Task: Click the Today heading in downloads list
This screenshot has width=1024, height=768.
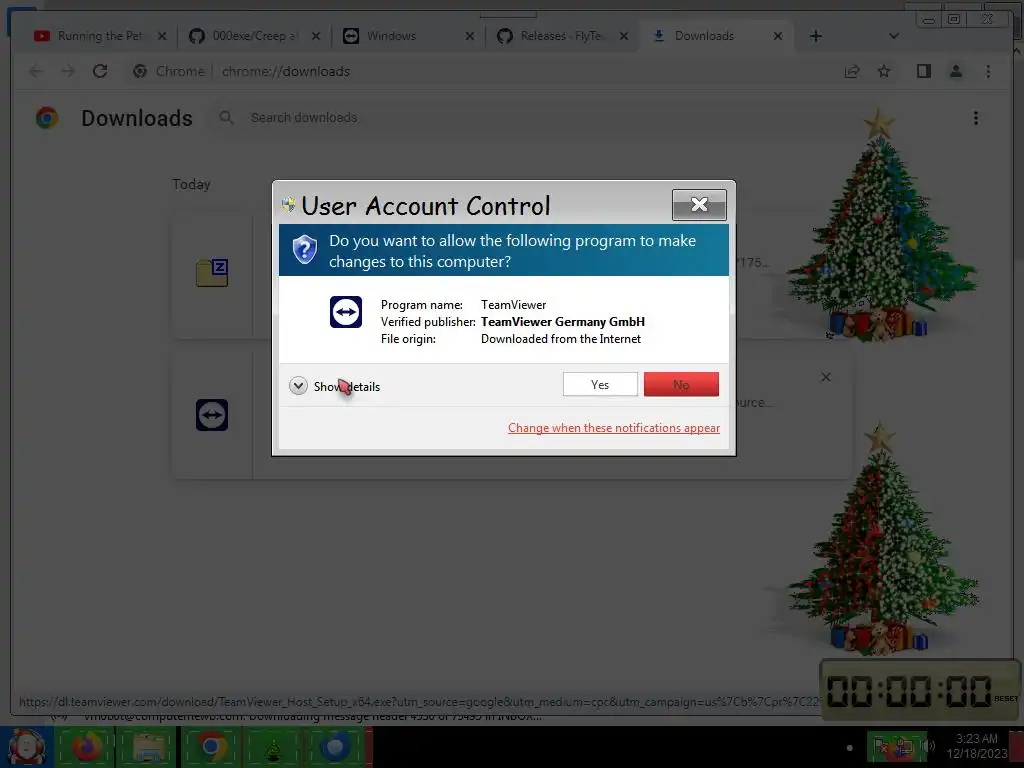Action: coord(191,184)
